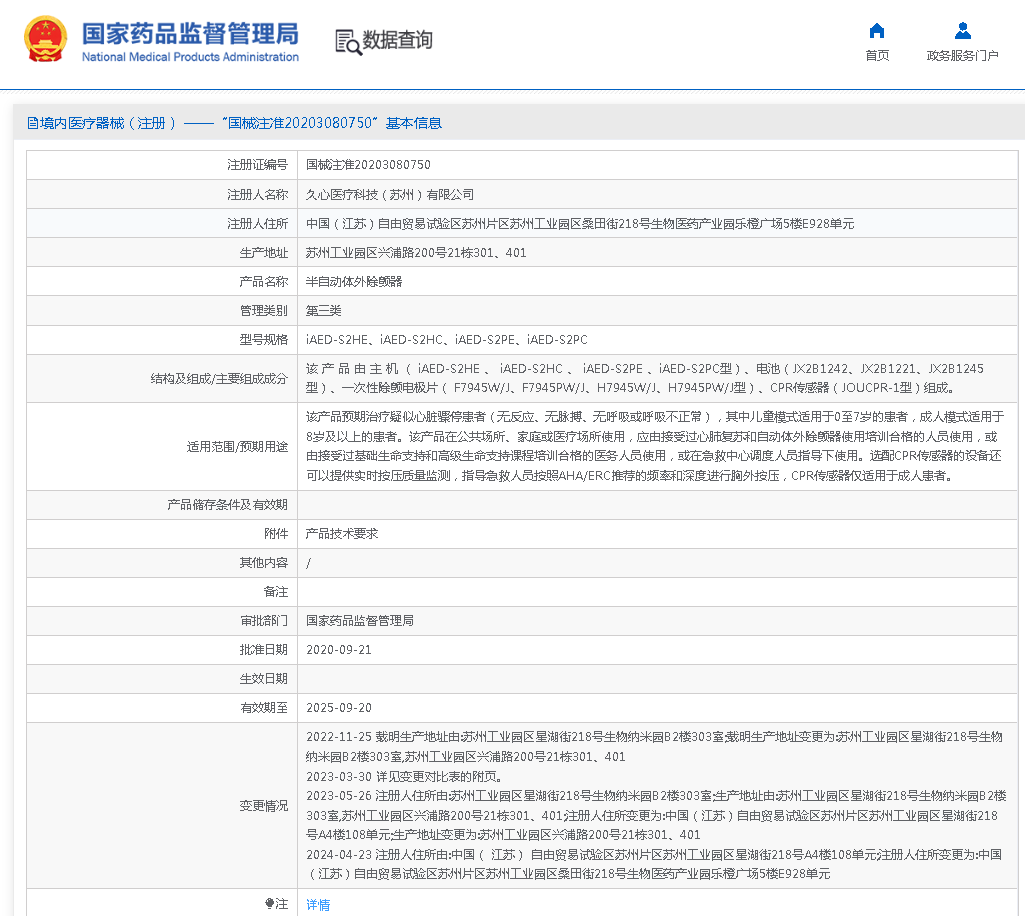Click the 政务服务门户 person icon

tap(962, 30)
